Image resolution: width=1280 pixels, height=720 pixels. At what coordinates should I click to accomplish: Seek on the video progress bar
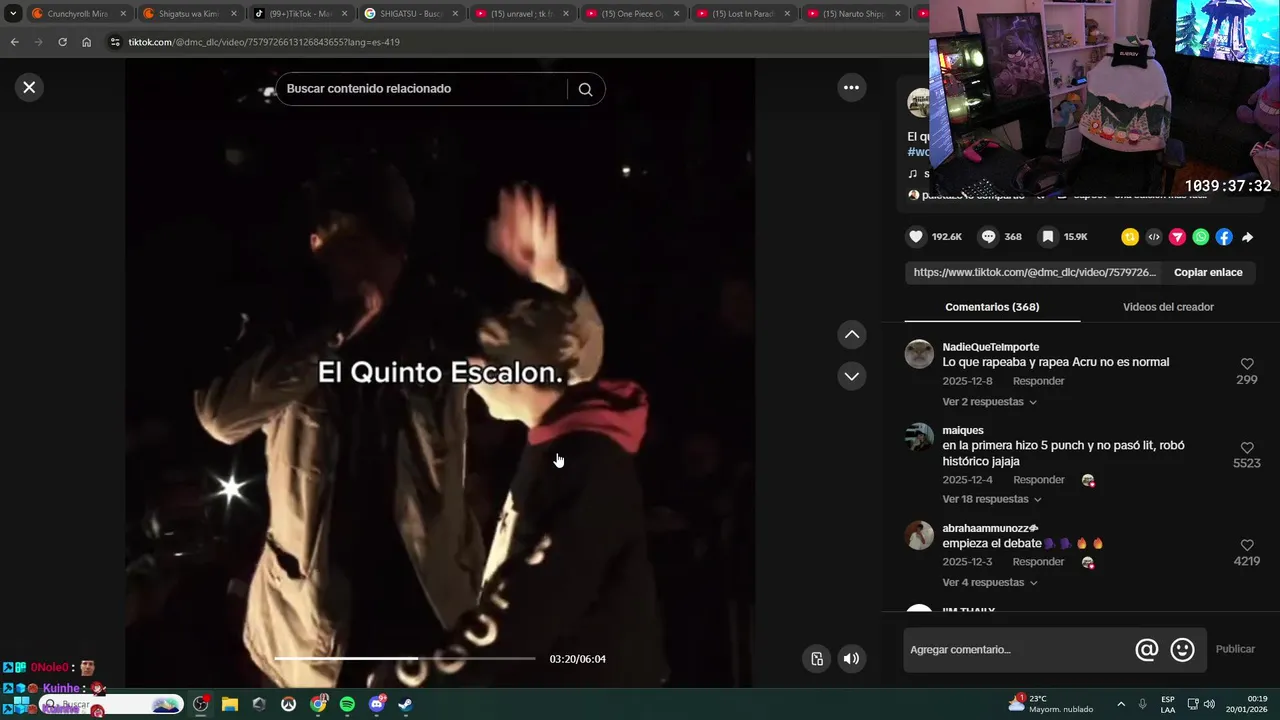[x=405, y=658]
